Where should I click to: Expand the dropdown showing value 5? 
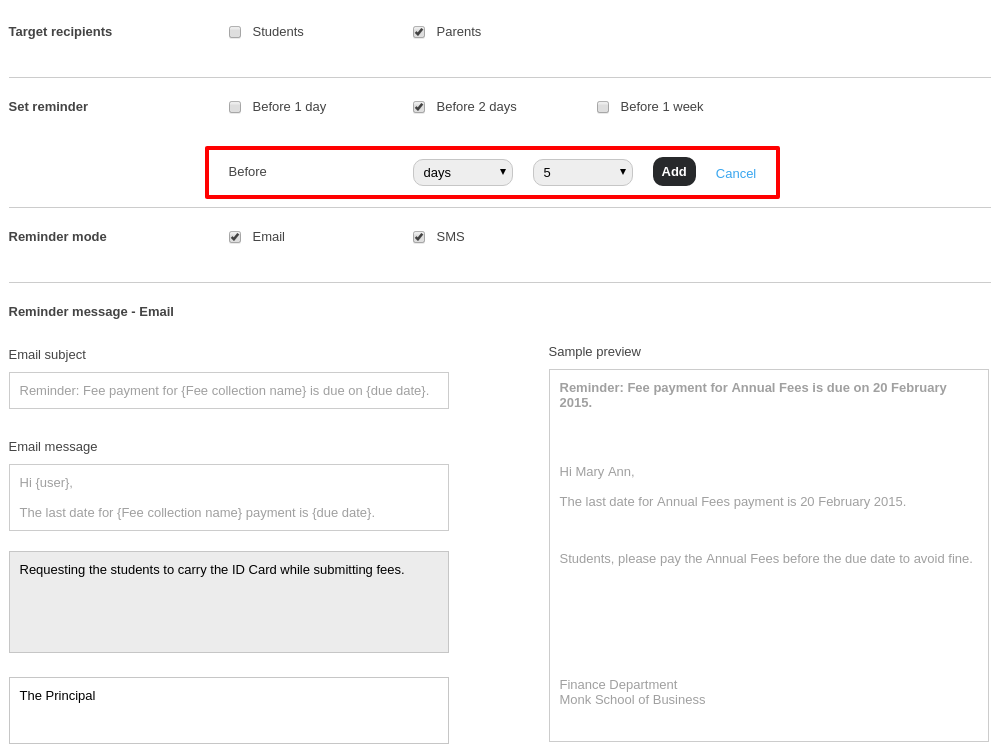[x=582, y=172]
